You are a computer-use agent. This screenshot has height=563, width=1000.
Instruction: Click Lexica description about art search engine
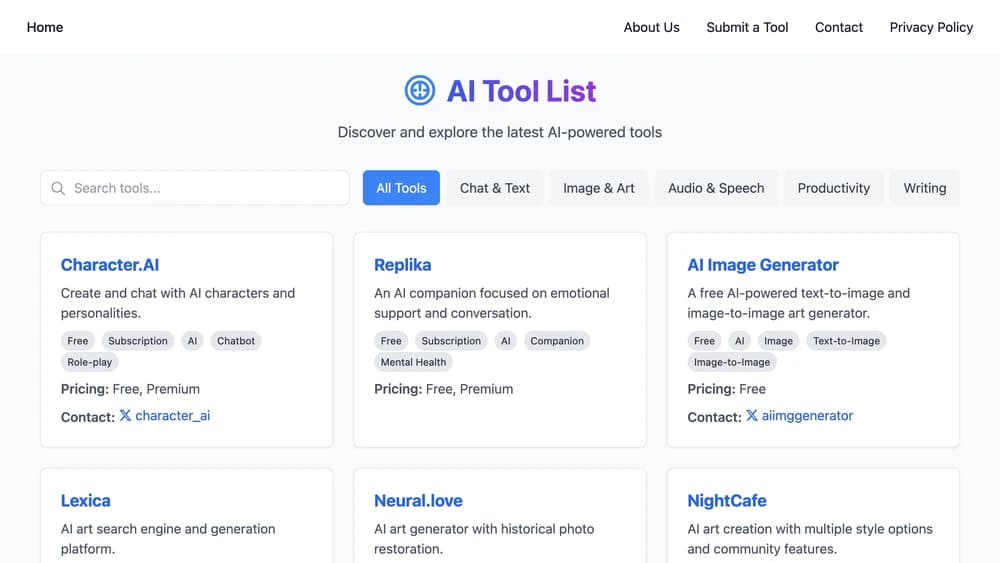coord(168,539)
